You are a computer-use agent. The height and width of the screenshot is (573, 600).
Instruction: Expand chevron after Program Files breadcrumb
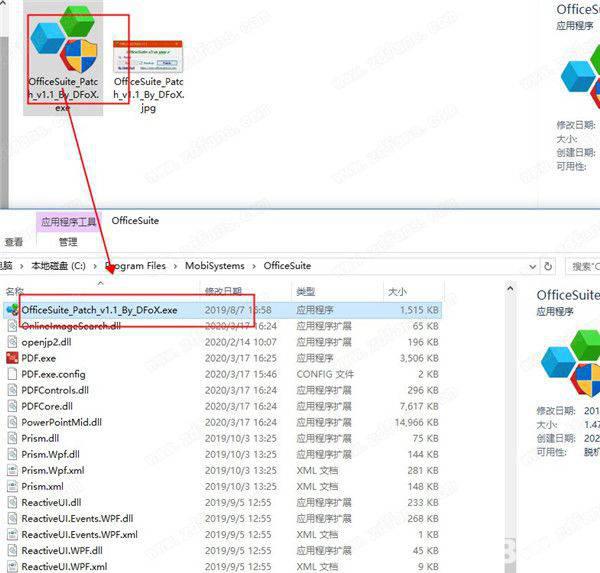175,266
